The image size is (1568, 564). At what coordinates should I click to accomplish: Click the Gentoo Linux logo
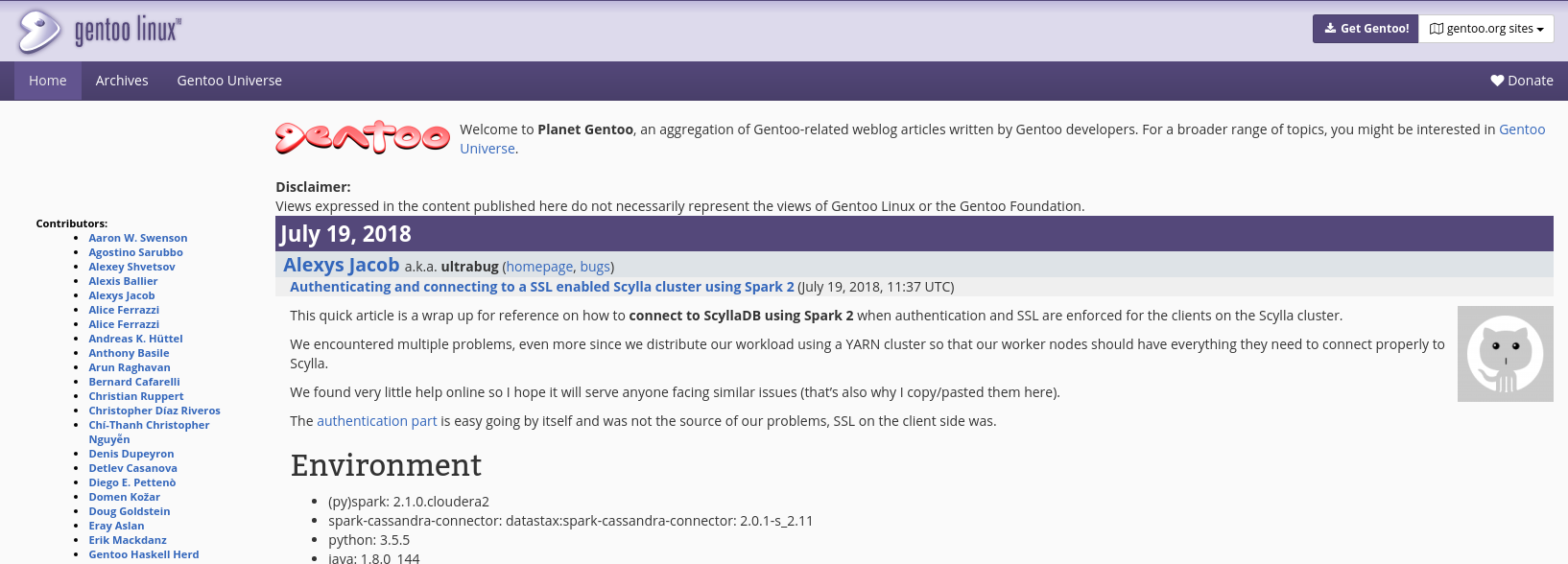[99, 31]
